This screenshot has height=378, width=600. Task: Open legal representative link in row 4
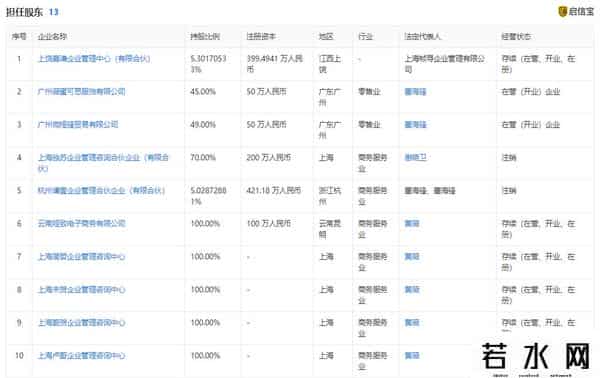pyautogui.click(x=415, y=157)
